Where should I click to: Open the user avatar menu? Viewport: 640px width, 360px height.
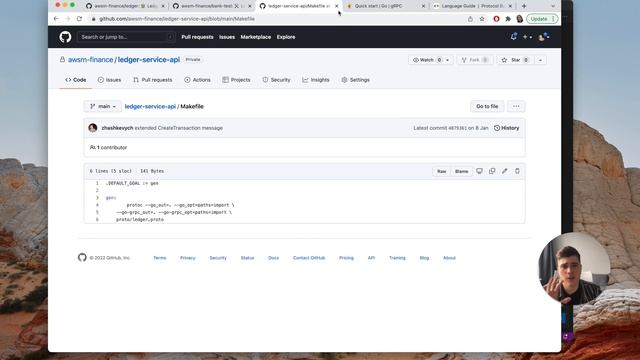pos(543,37)
